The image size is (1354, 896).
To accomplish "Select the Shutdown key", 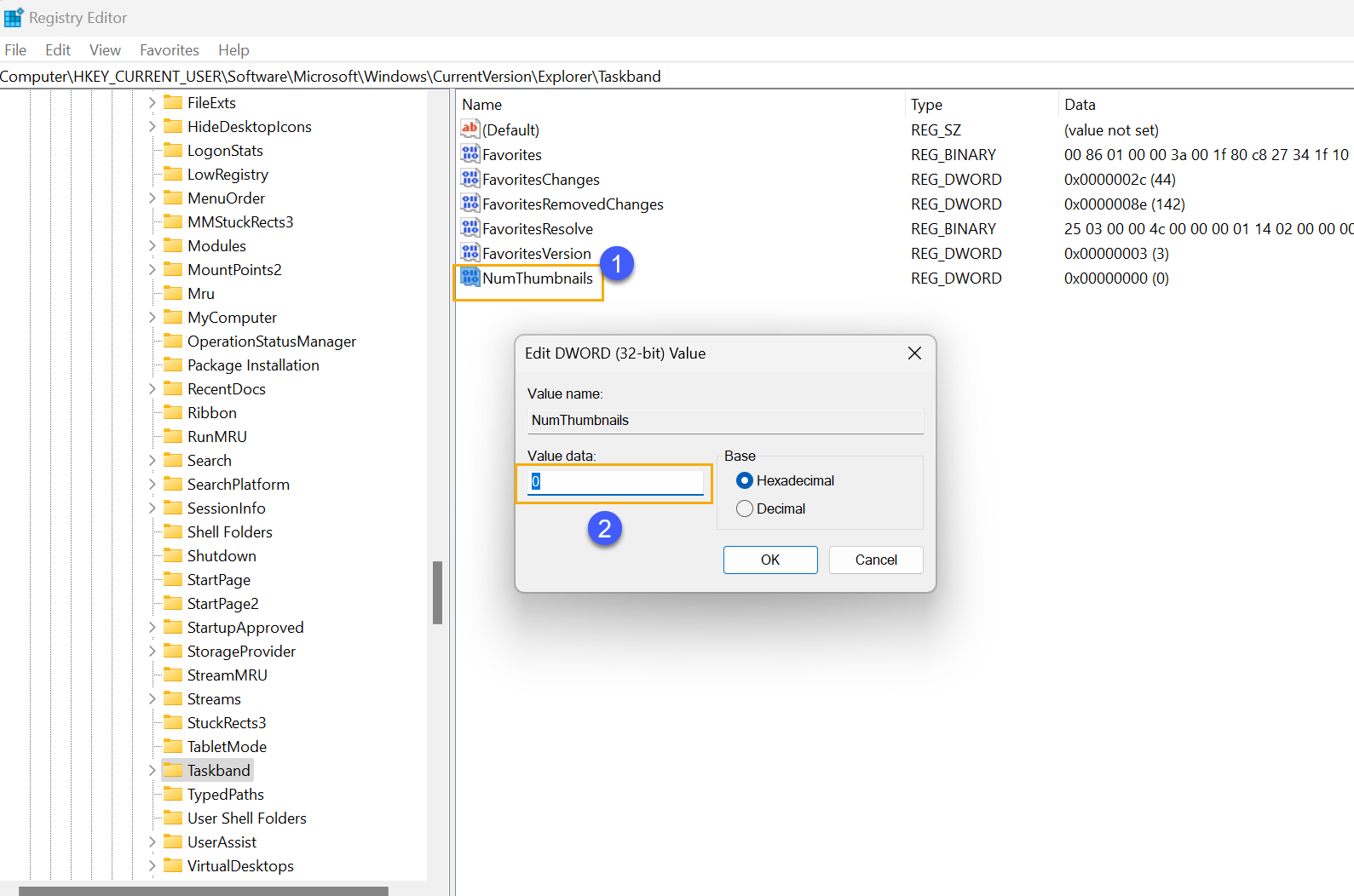I will (x=222, y=555).
